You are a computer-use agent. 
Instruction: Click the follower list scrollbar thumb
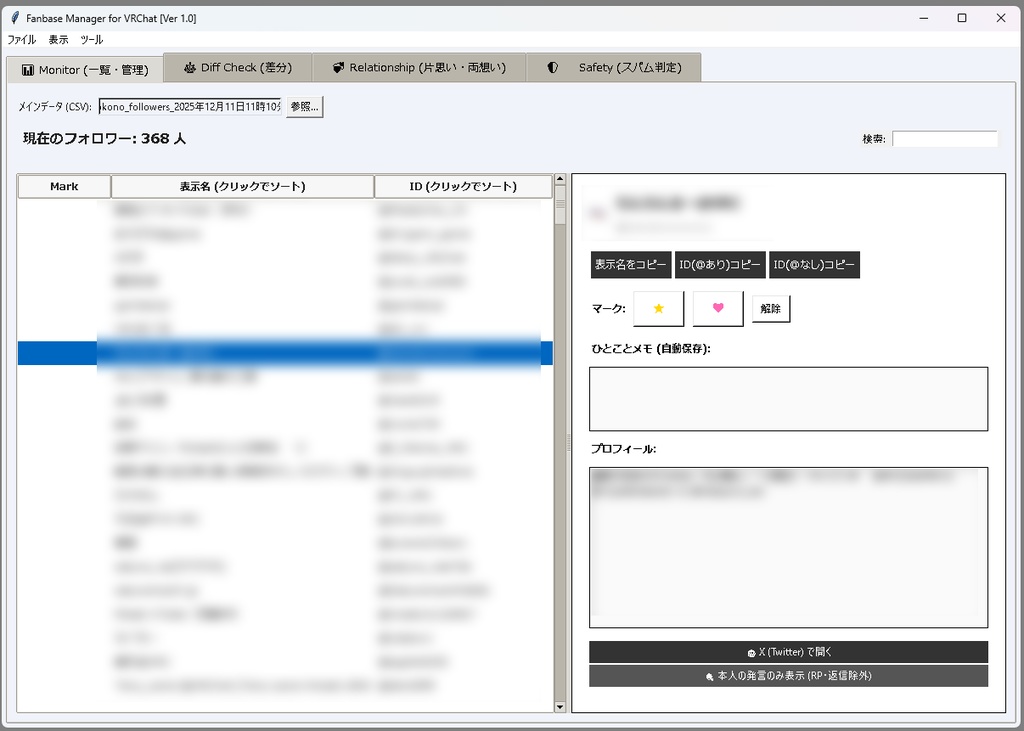tap(560, 205)
